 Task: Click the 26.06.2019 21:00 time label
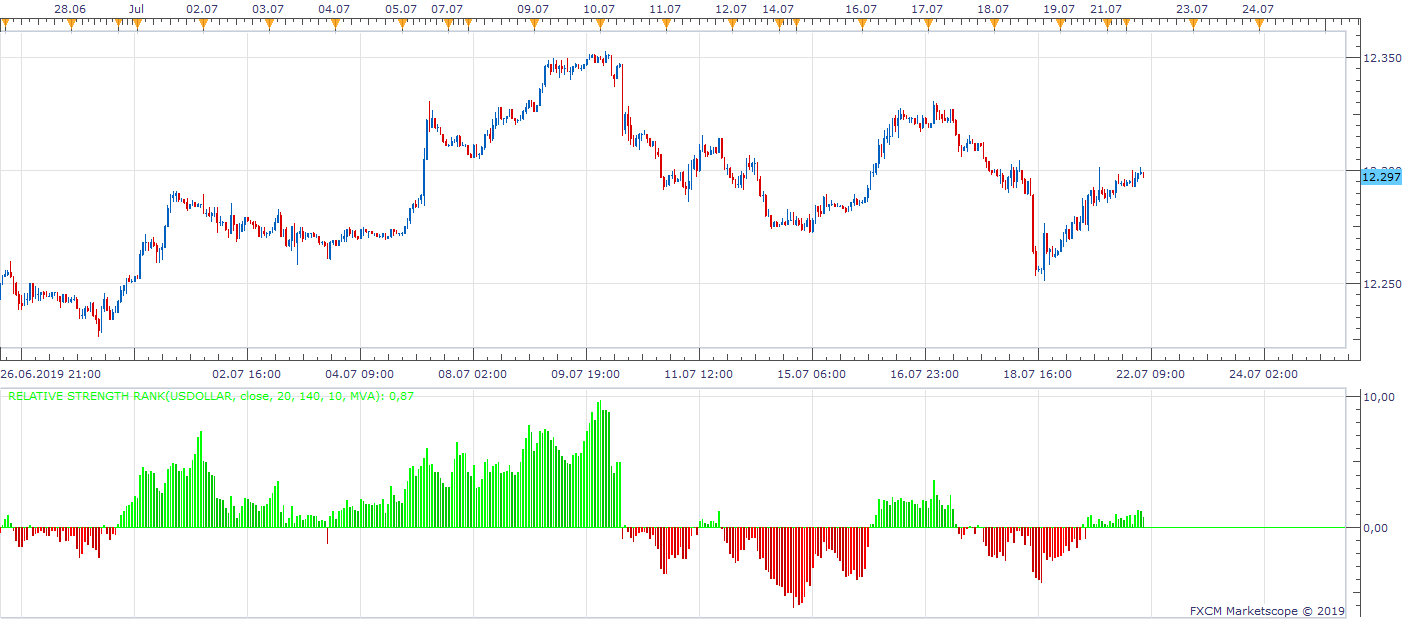(x=49, y=374)
